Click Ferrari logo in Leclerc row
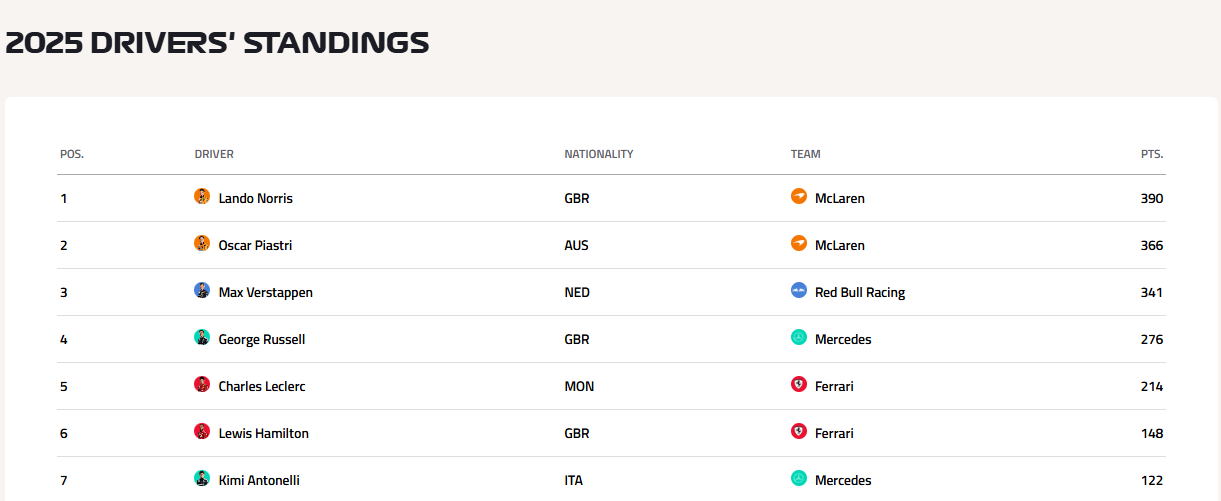 [x=799, y=385]
